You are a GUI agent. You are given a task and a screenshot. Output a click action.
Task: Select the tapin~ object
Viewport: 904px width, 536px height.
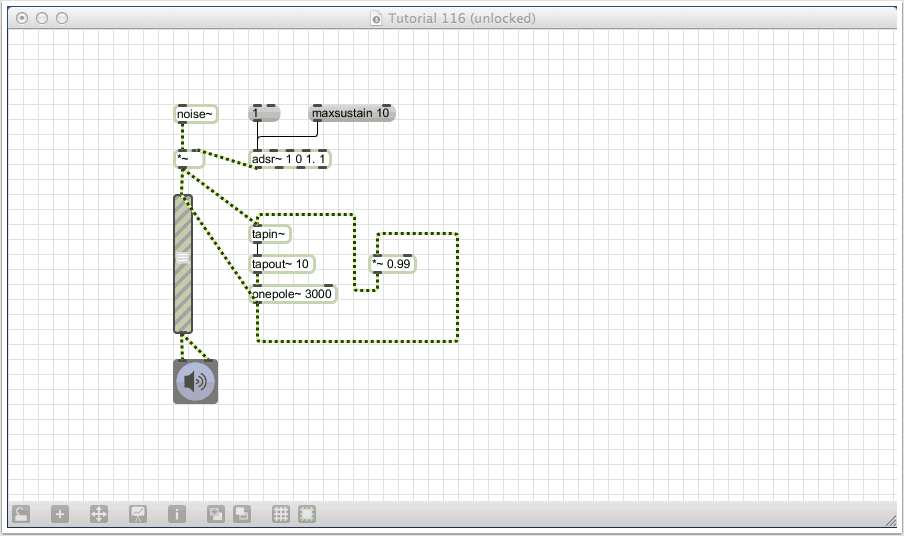click(270, 234)
